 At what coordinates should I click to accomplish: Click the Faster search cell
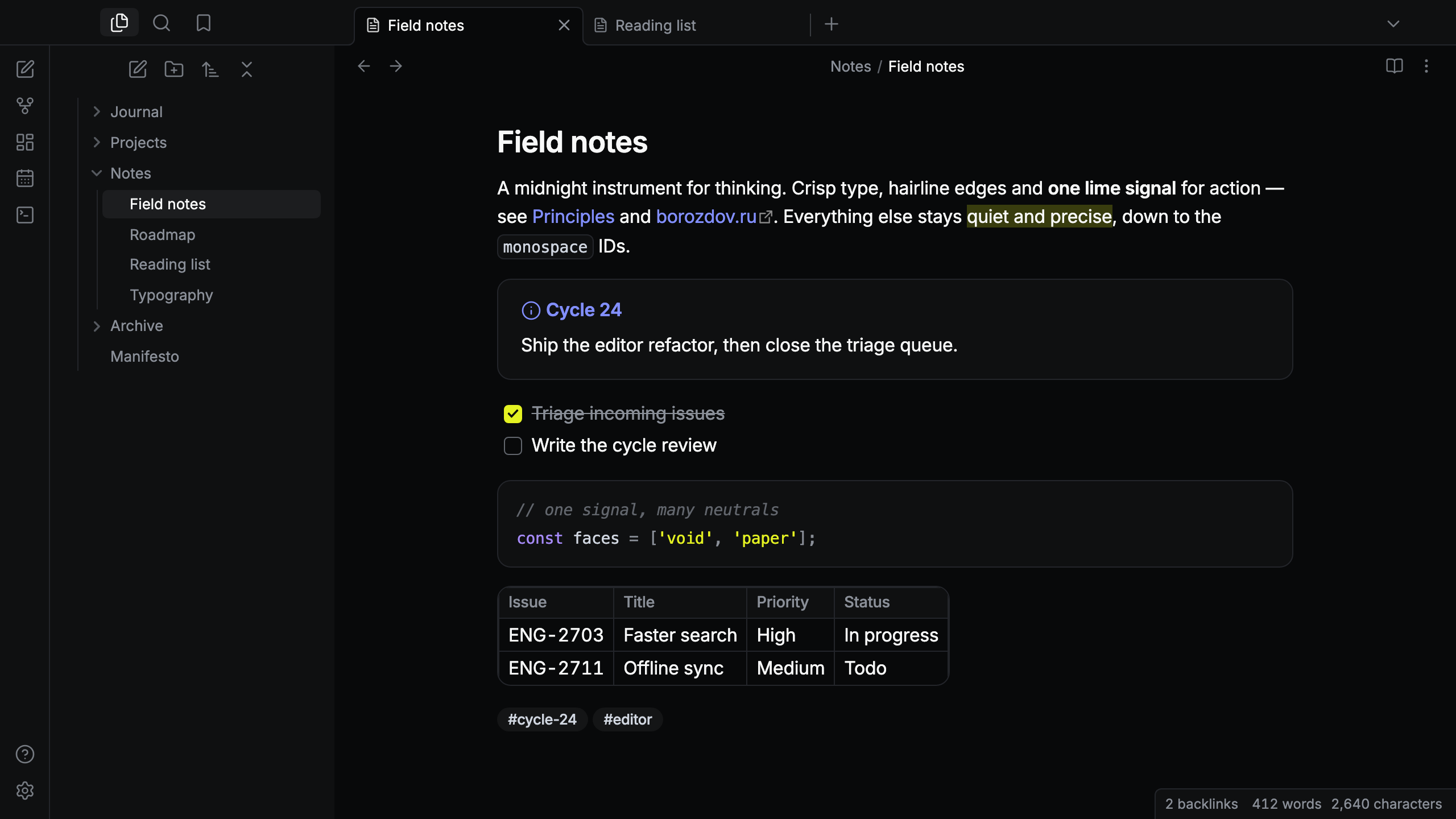680,635
